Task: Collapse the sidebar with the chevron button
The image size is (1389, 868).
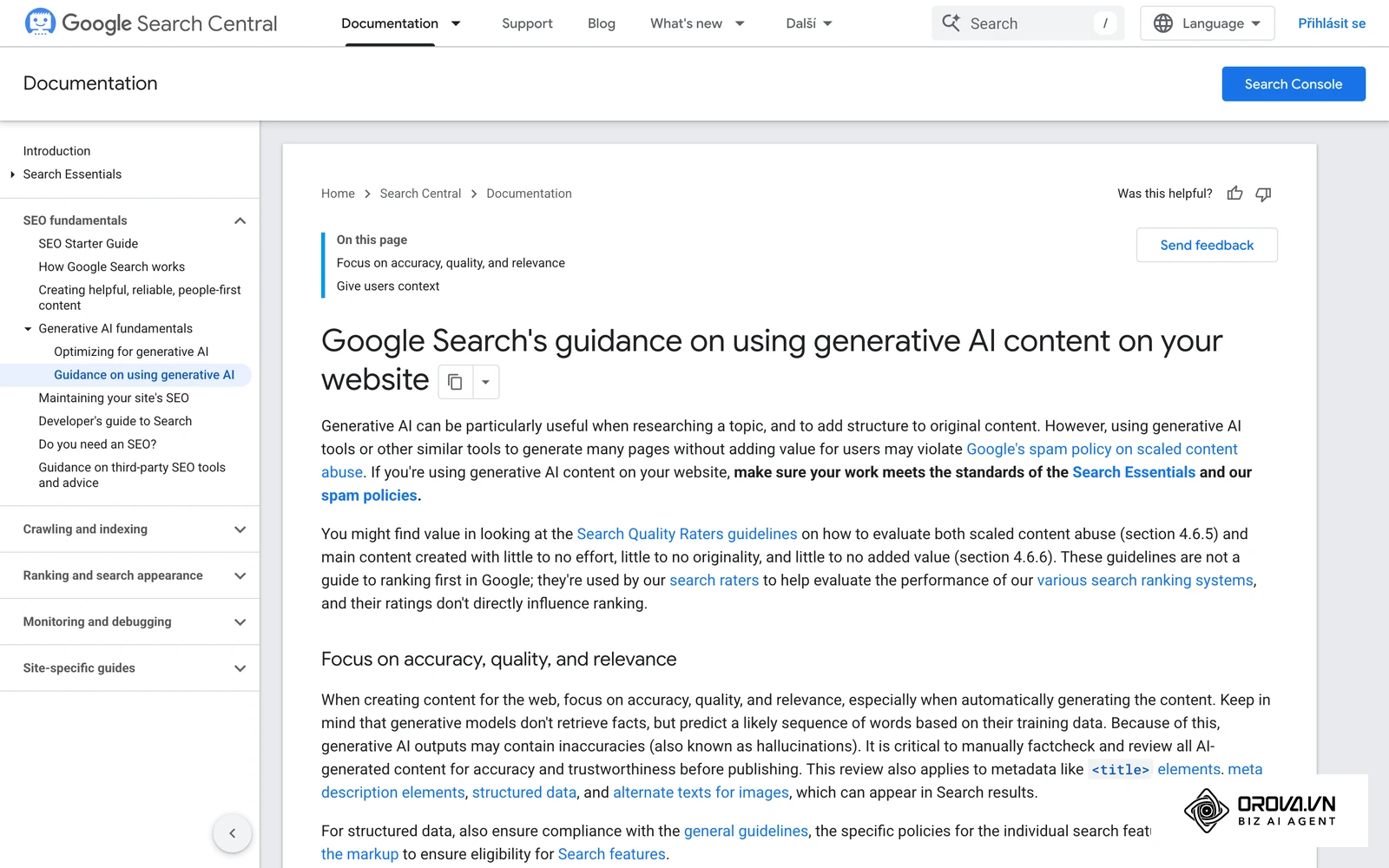Action: click(232, 833)
